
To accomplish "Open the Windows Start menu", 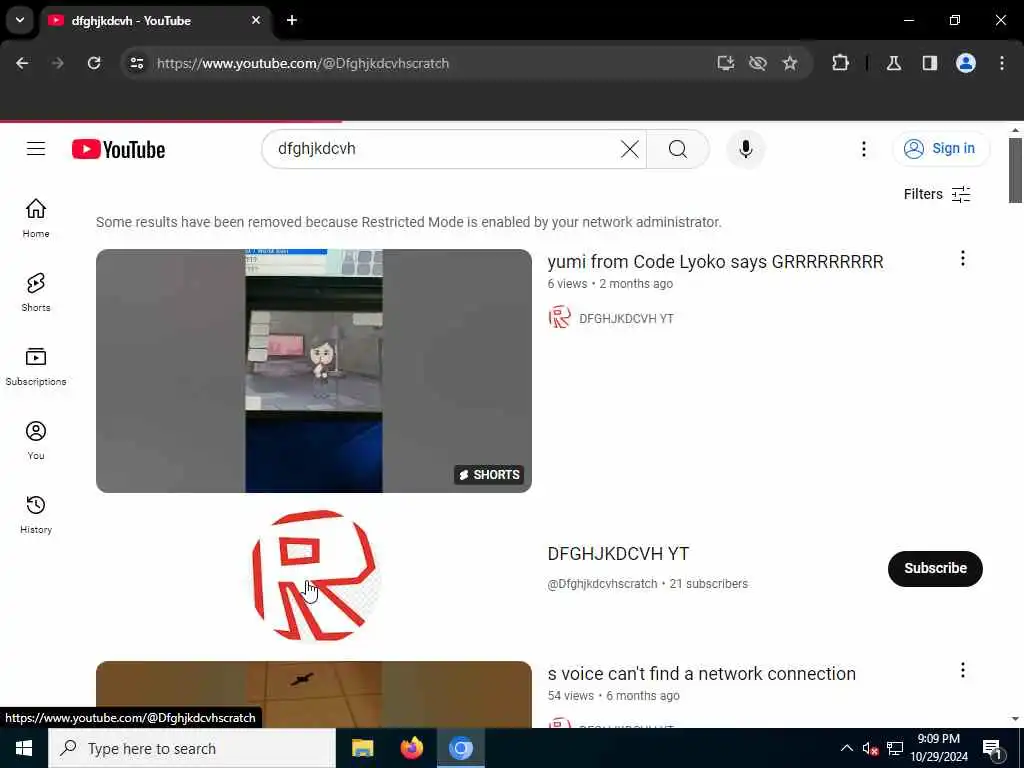I will (24, 748).
